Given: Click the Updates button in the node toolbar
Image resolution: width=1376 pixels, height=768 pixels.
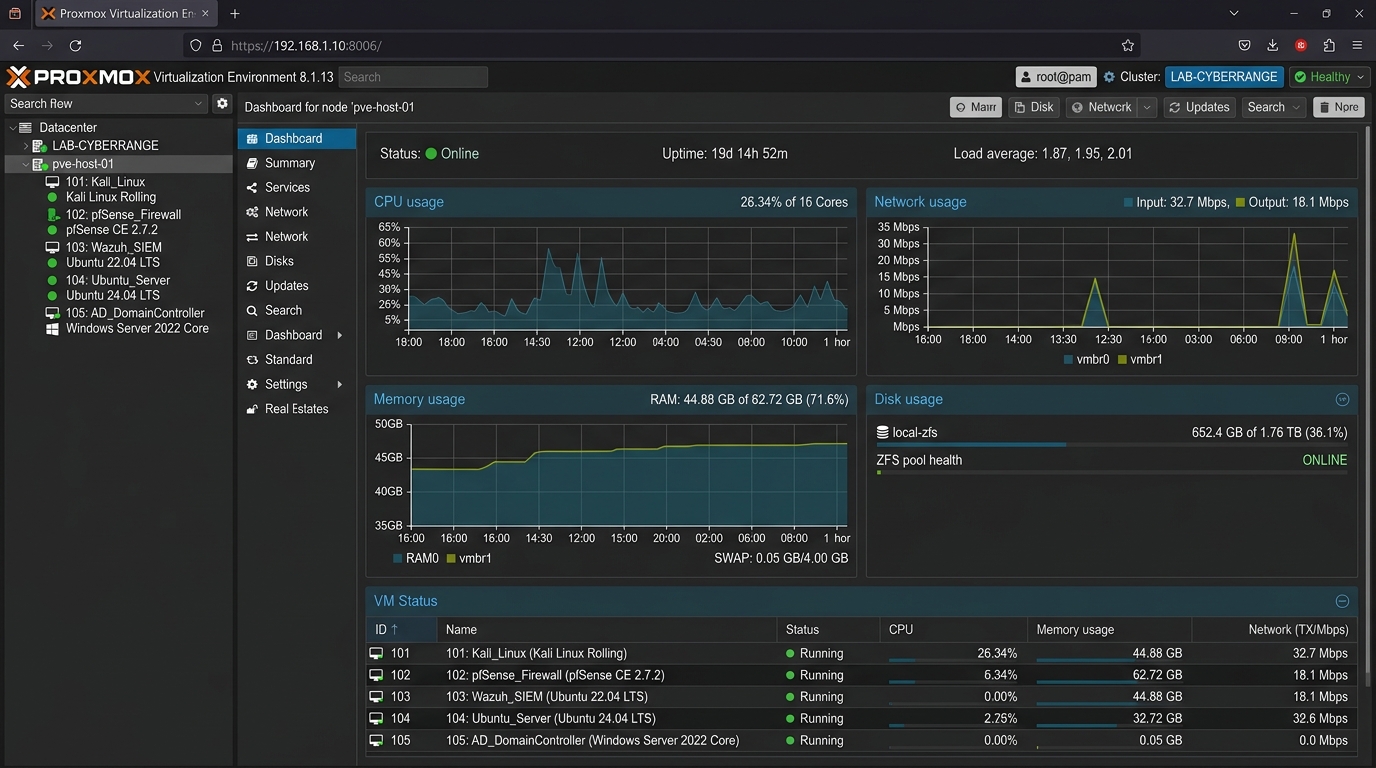Looking at the screenshot, I should point(1198,107).
